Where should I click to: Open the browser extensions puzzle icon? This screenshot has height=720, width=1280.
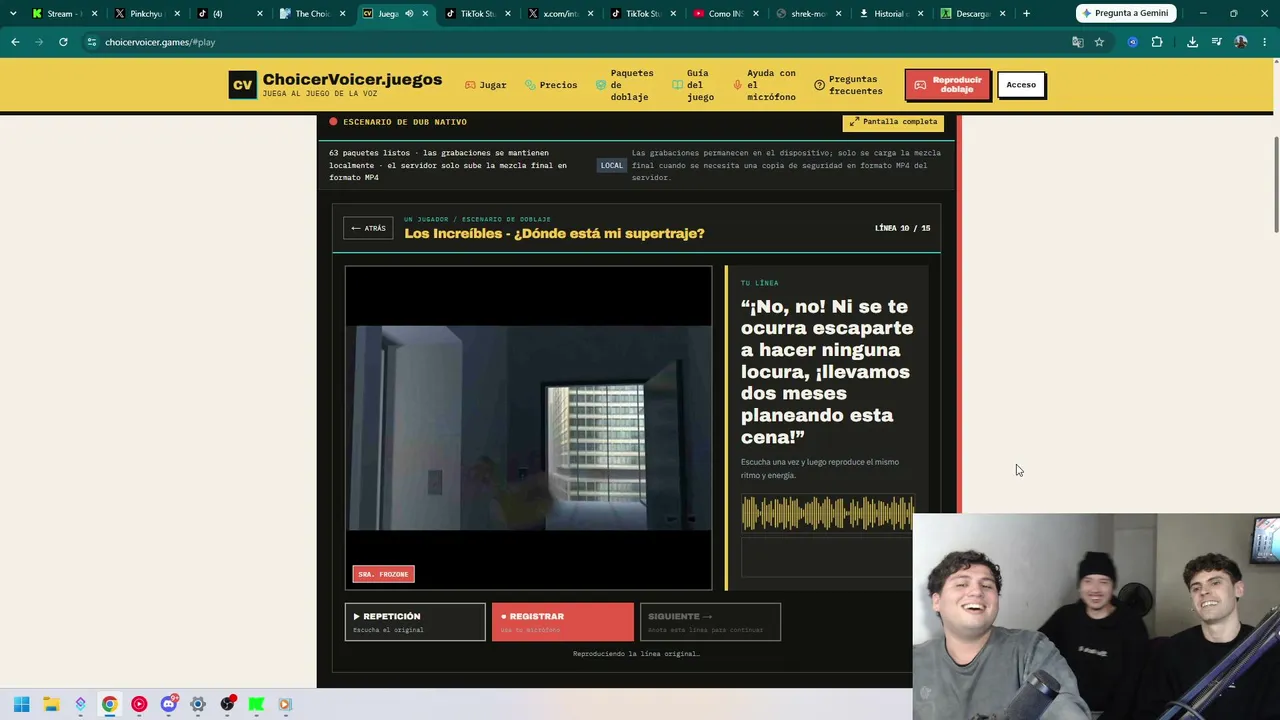pos(1157,42)
